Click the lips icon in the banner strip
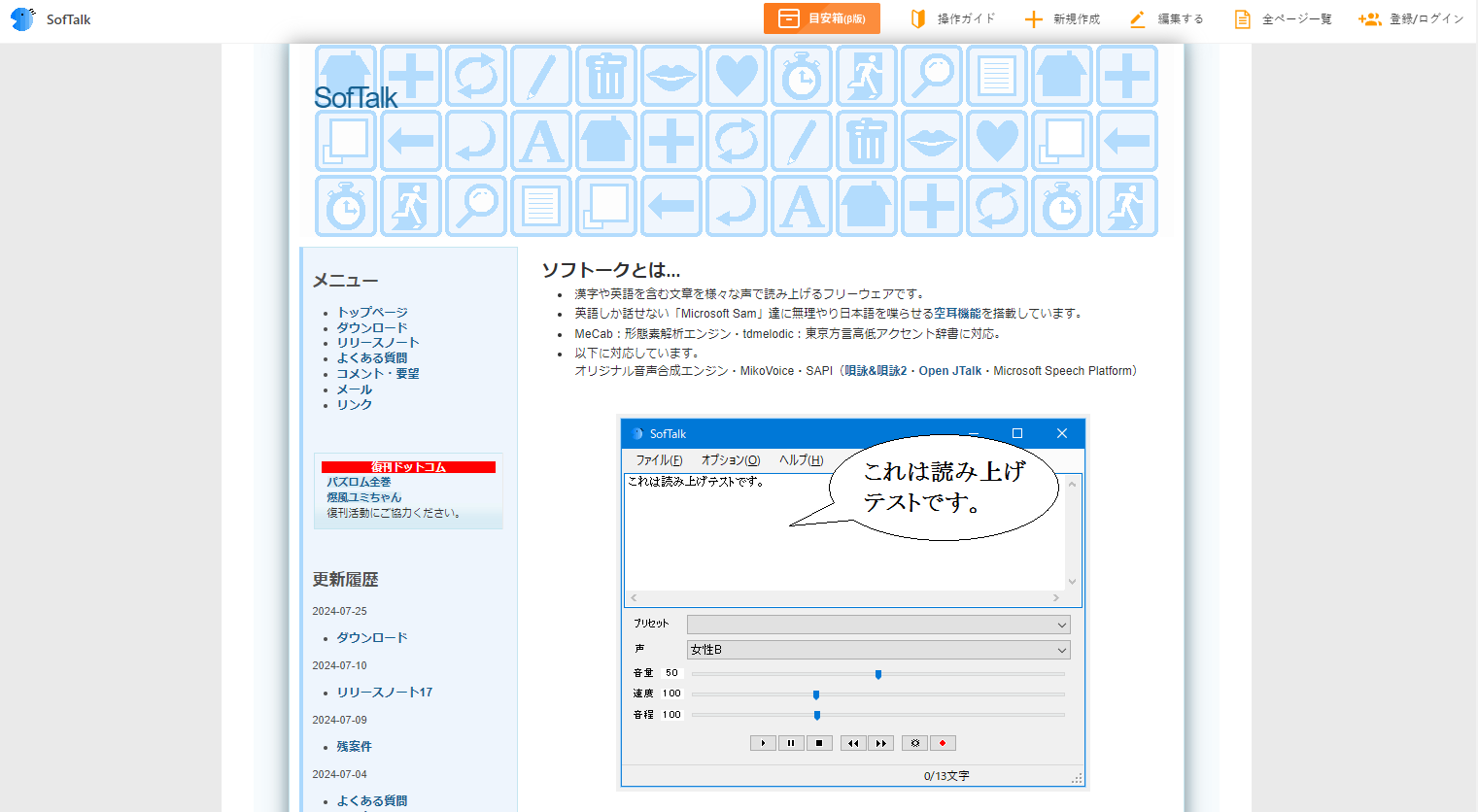The height and width of the screenshot is (812, 1478). pos(670,75)
